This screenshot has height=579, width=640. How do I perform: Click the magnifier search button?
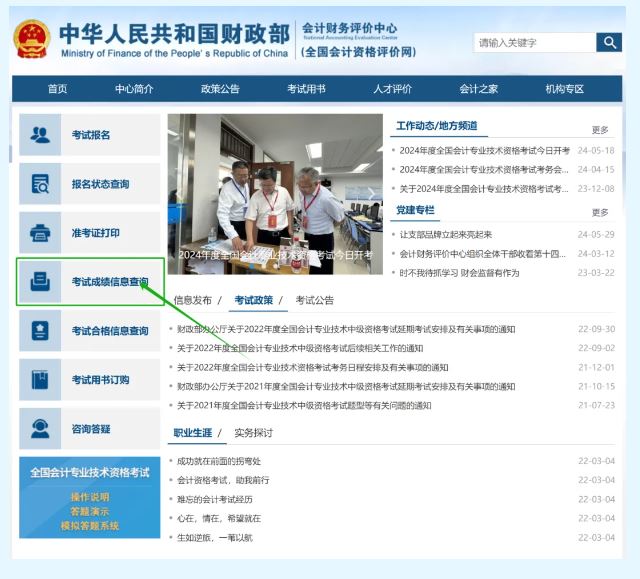click(609, 42)
